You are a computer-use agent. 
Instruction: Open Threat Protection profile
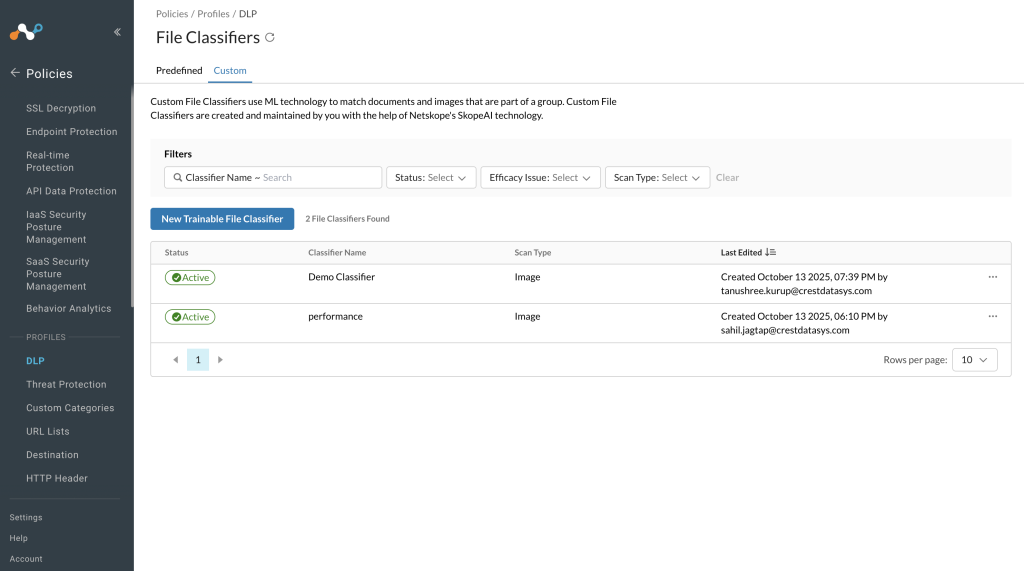66,385
